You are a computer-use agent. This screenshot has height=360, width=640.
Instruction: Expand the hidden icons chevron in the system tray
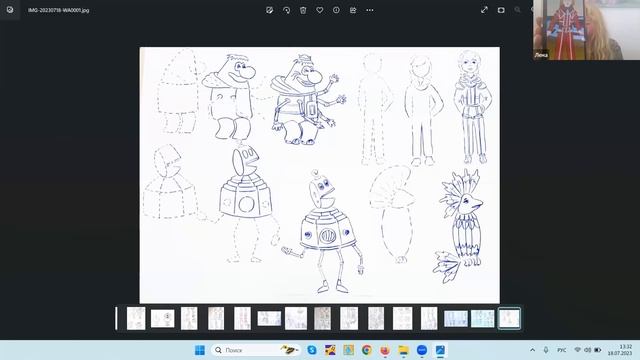click(532, 350)
